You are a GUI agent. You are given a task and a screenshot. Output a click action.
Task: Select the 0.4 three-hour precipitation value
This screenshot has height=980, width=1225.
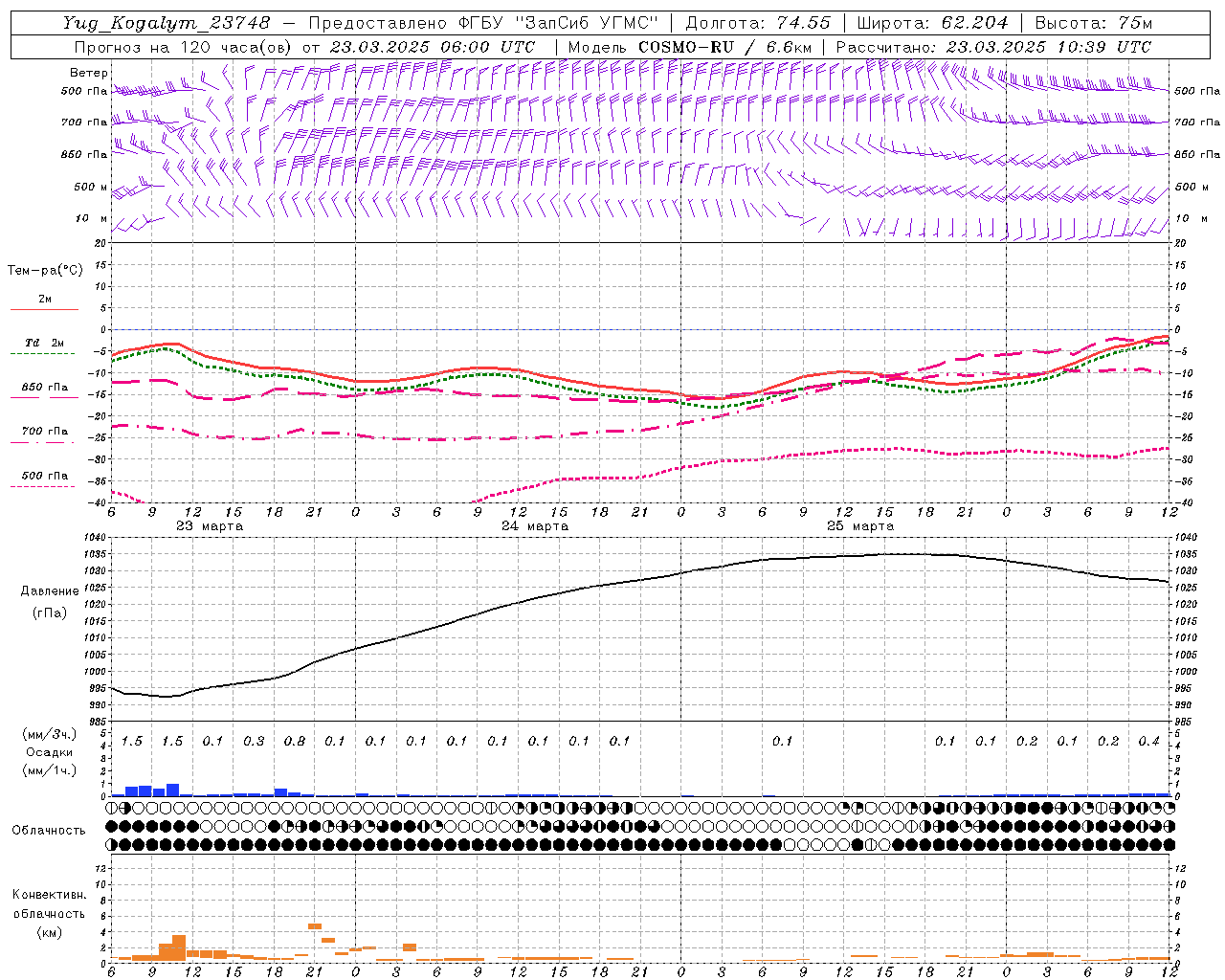coord(1149,741)
